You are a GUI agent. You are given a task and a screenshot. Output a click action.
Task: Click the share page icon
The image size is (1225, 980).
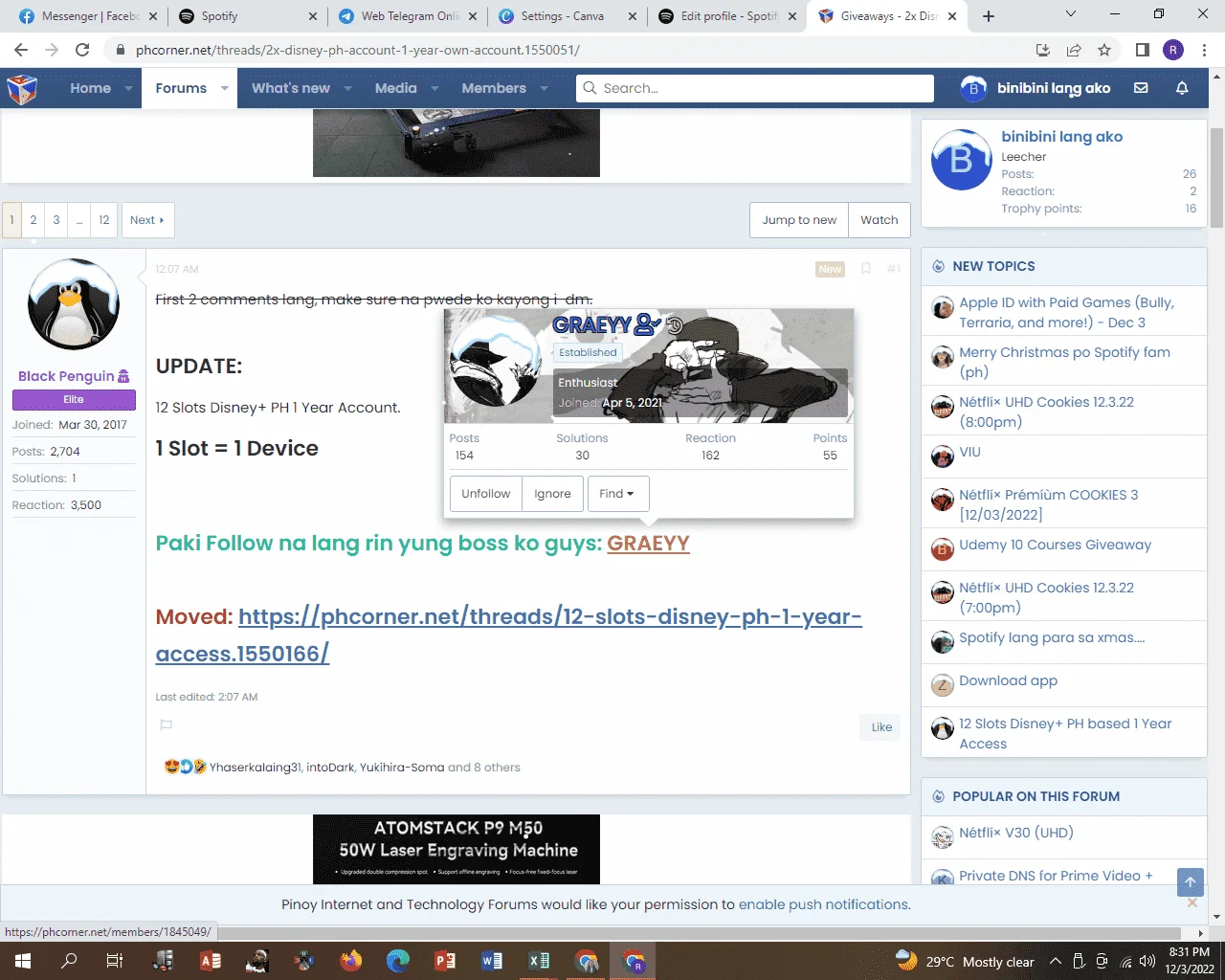(1074, 50)
